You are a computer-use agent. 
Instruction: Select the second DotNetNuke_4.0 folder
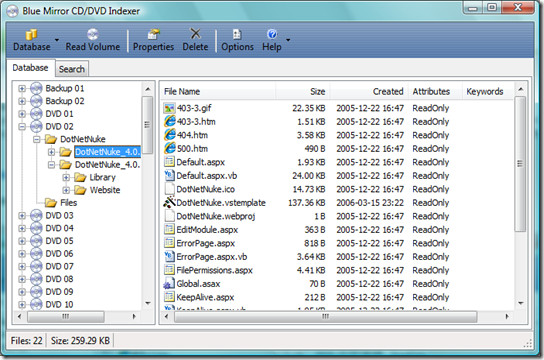pos(100,165)
